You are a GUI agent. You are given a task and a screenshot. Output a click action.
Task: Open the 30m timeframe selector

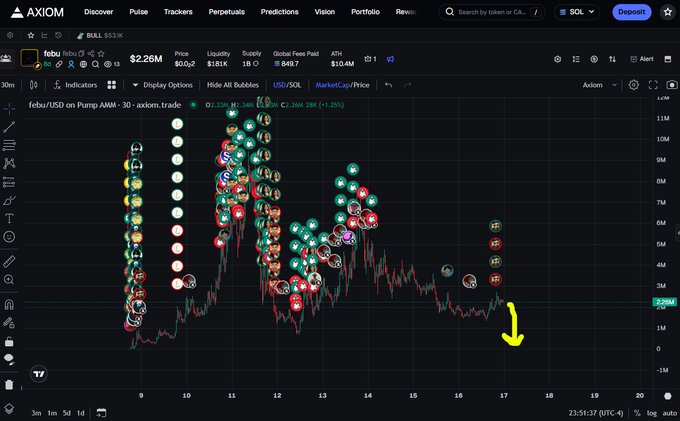point(8,85)
